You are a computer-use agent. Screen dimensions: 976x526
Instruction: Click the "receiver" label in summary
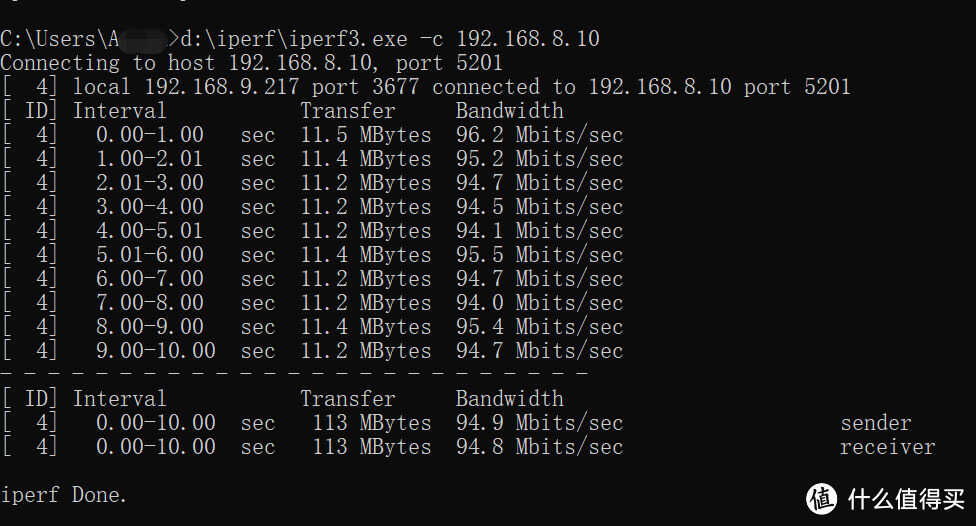pos(887,447)
